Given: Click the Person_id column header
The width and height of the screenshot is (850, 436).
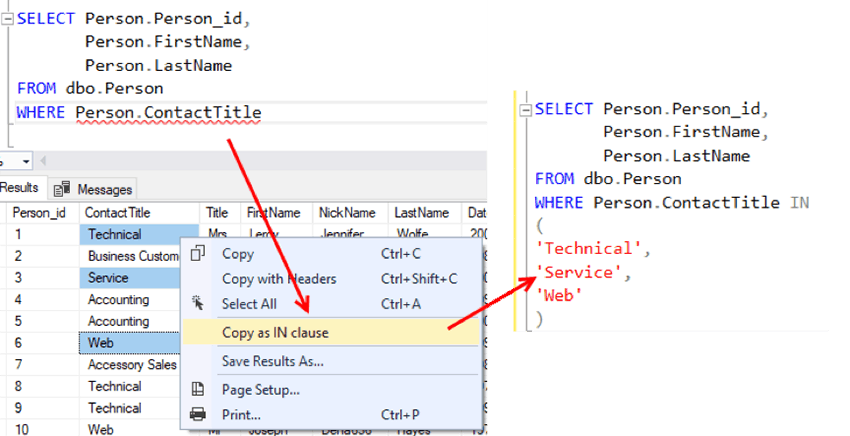Looking at the screenshot, I should 39,213.
